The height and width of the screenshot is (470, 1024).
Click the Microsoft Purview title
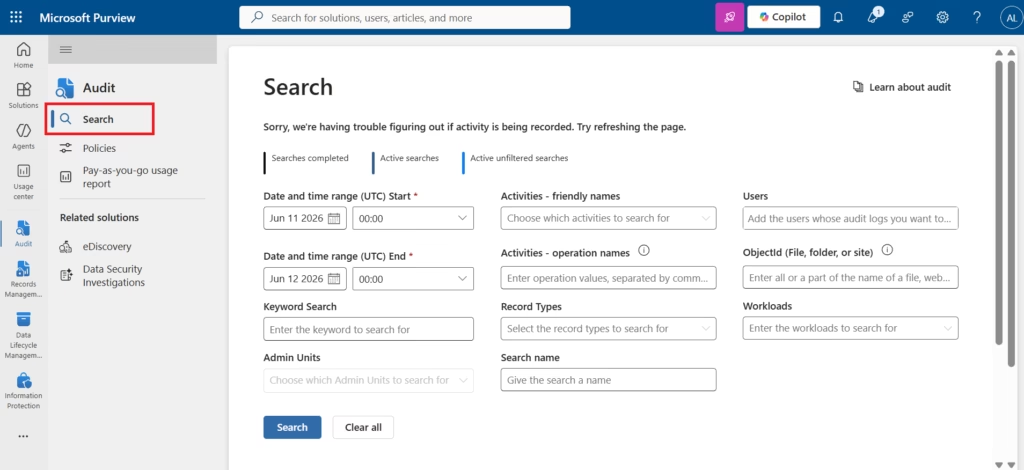pyautogui.click(x=88, y=18)
